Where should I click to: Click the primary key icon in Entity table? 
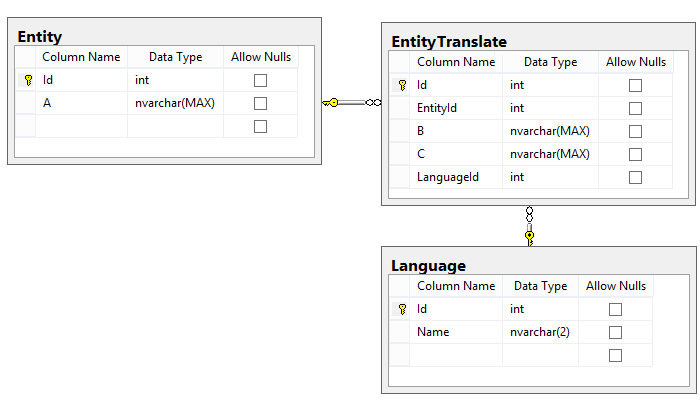point(28,80)
